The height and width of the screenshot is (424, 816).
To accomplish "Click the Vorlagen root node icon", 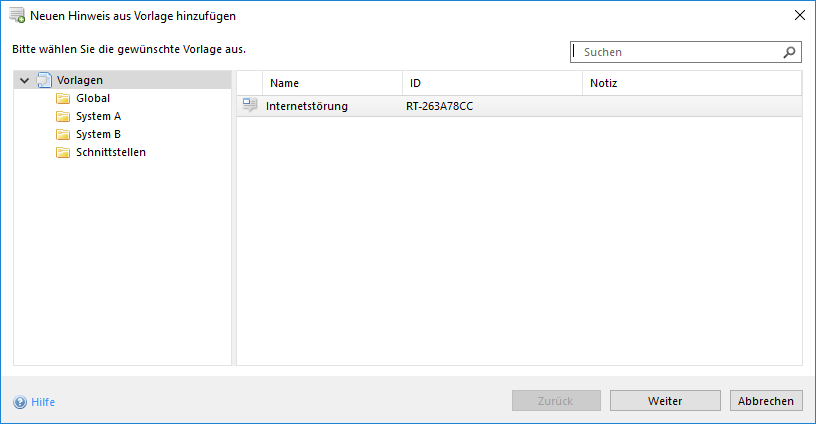I will 44,80.
